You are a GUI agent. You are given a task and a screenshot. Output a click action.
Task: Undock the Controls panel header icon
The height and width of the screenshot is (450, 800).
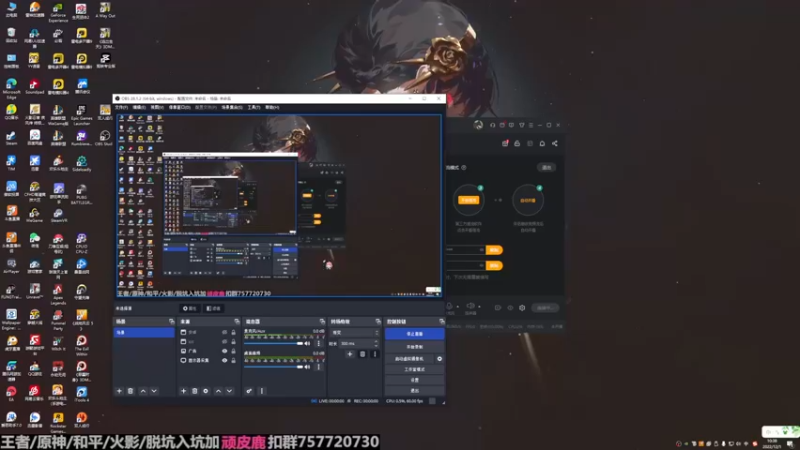[x=441, y=321]
